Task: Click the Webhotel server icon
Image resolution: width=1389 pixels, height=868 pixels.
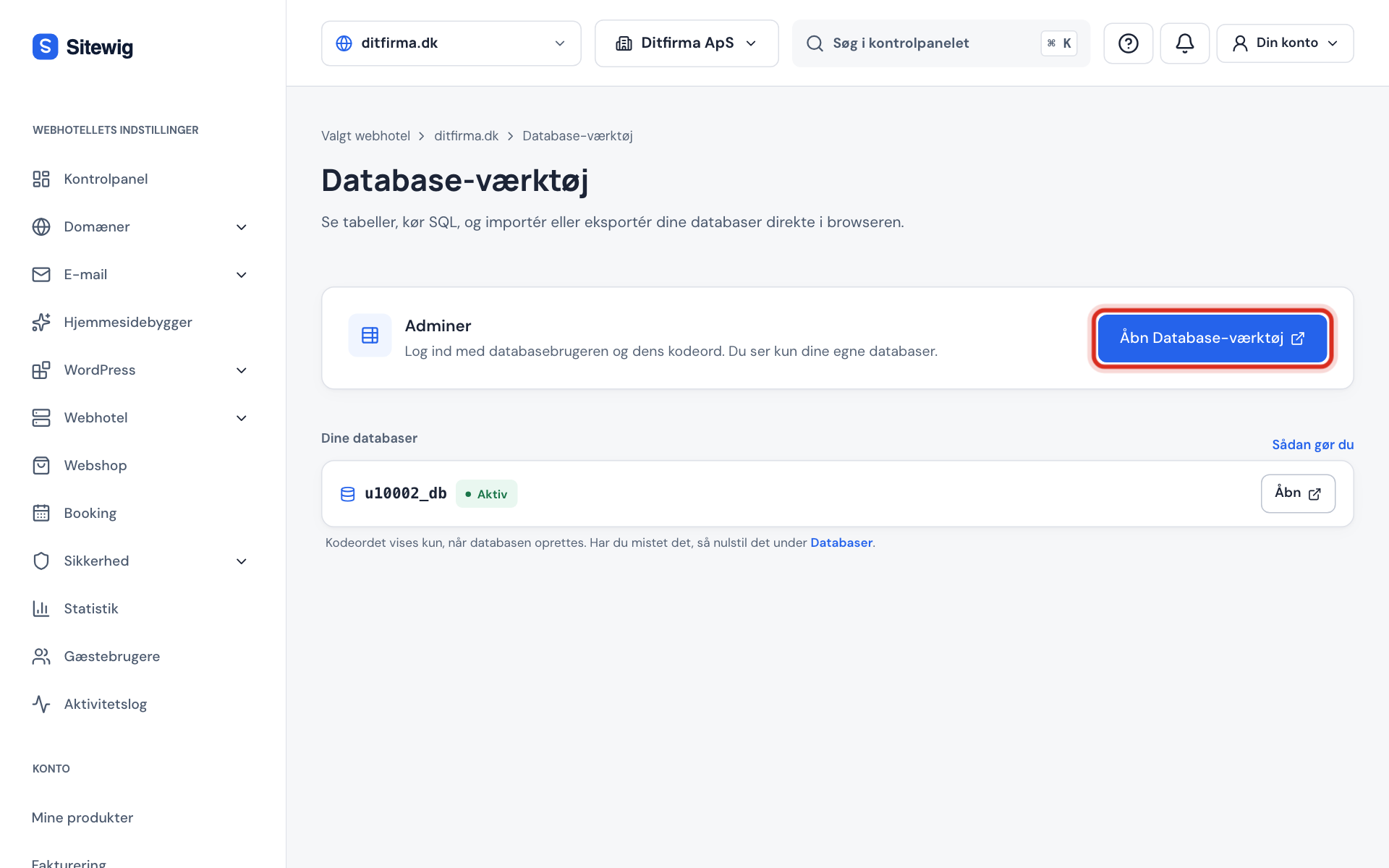Action: click(x=41, y=417)
